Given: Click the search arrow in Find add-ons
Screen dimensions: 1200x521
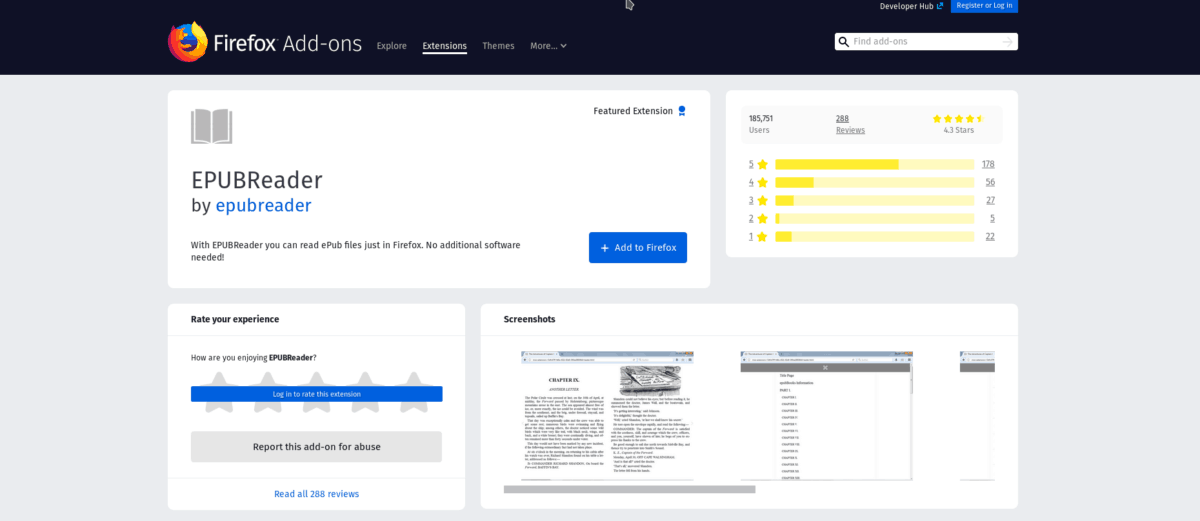Looking at the screenshot, I should coord(1007,42).
